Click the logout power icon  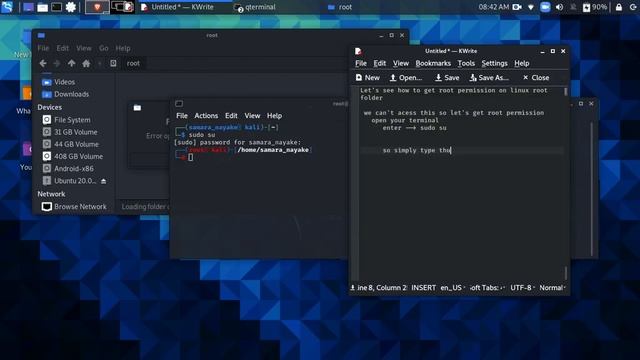[633, 7]
